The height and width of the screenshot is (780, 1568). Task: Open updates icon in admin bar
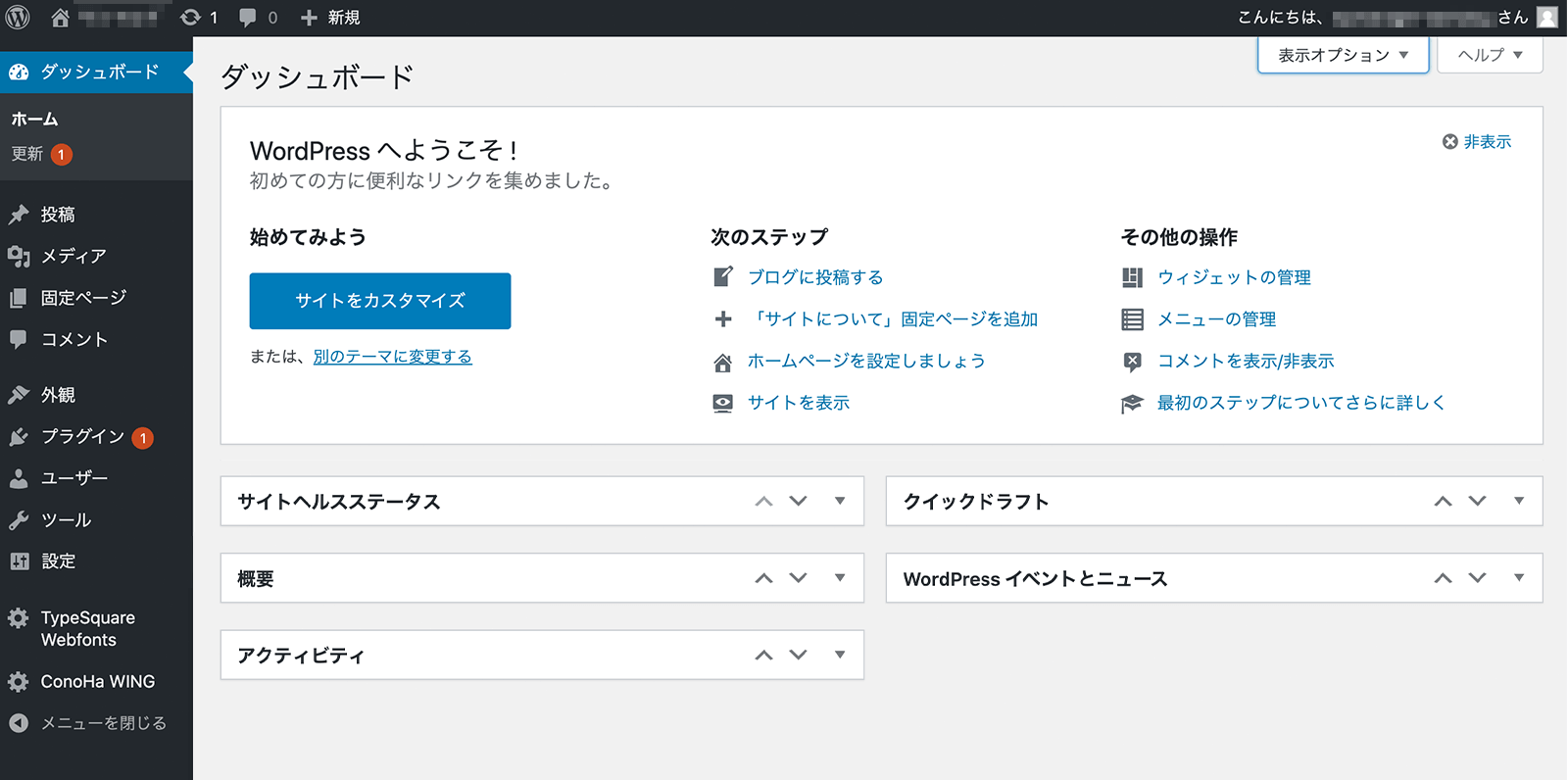(x=191, y=18)
